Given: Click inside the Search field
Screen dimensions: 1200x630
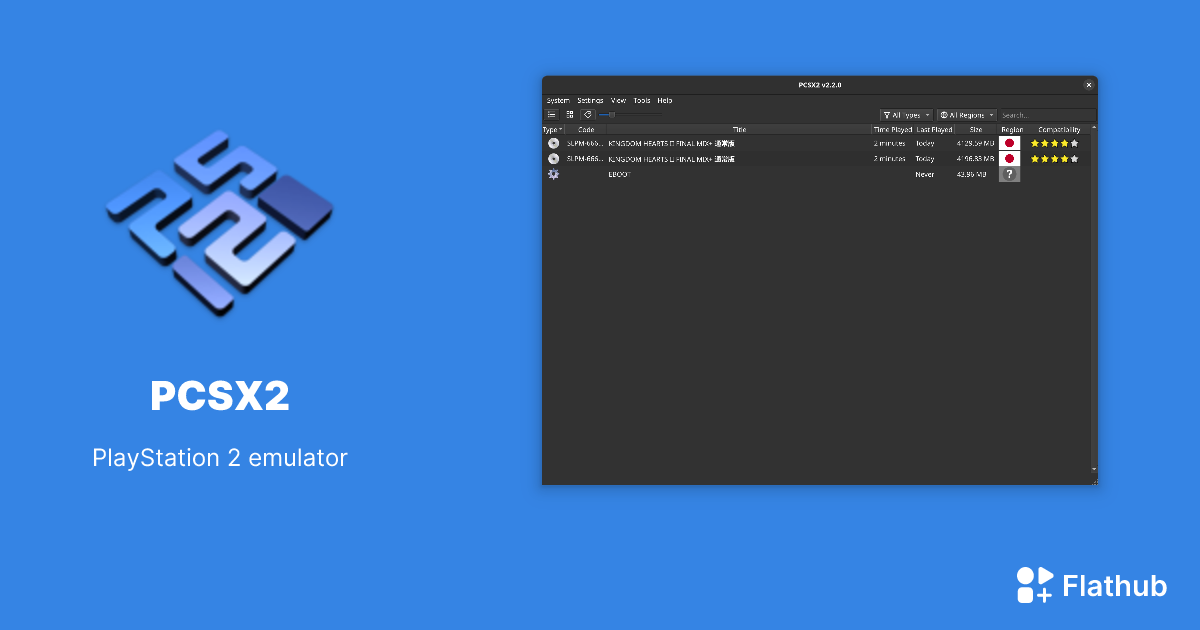Looking at the screenshot, I should click(x=1047, y=115).
